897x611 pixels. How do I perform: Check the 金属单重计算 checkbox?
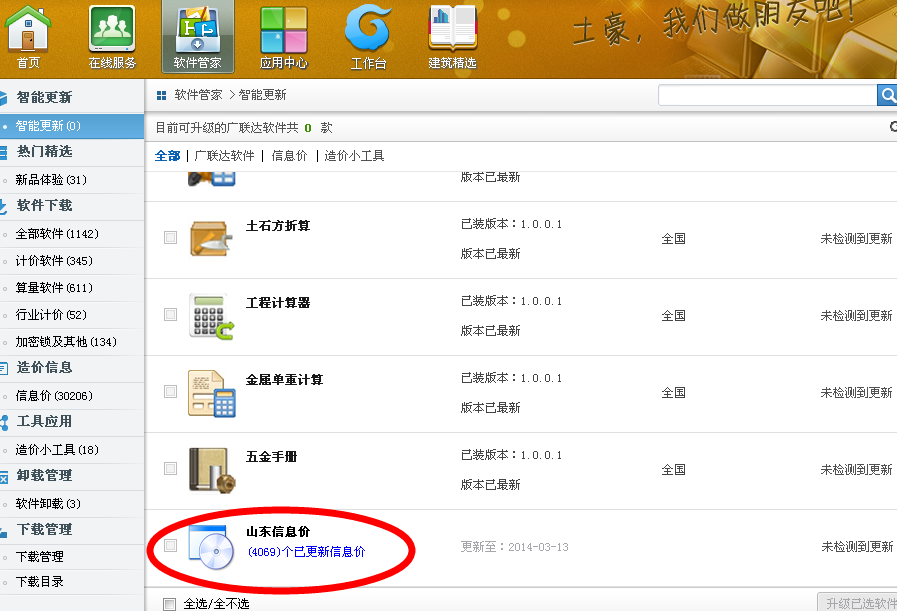click(170, 391)
